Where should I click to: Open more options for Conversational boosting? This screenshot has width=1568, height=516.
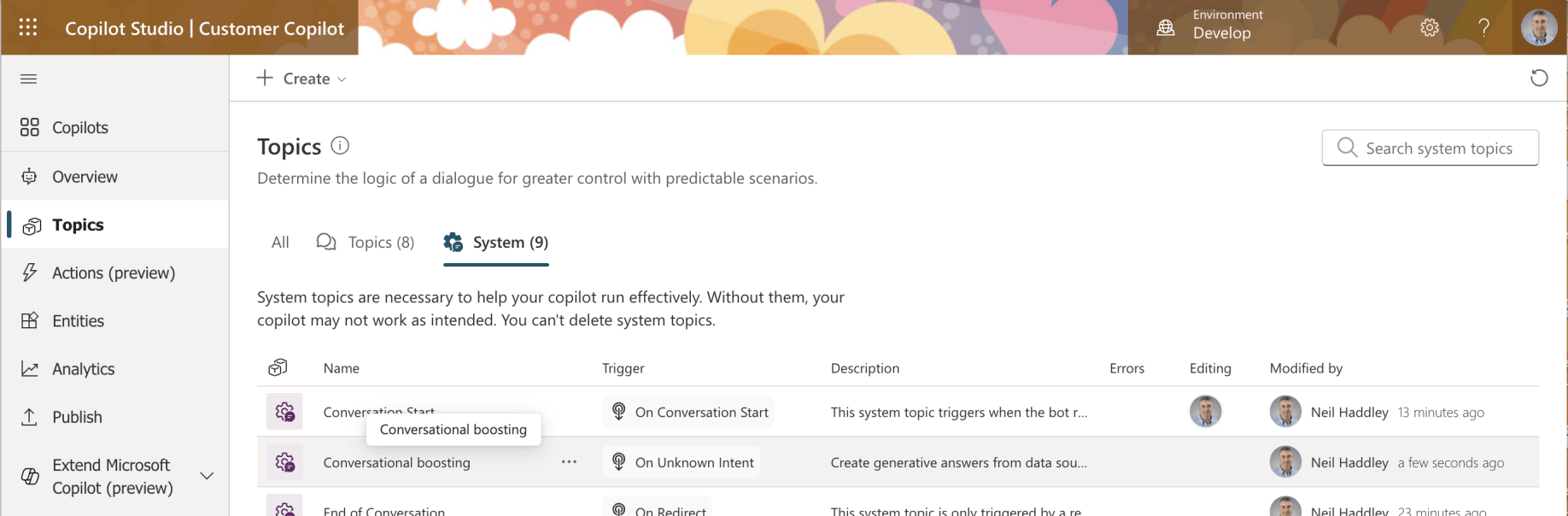click(x=569, y=462)
